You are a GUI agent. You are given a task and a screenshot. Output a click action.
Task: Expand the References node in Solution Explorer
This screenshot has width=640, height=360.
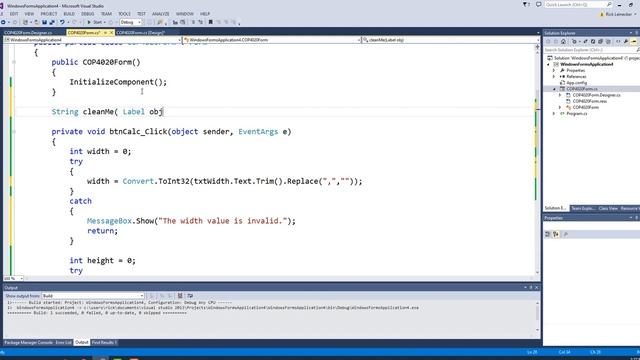[554, 77]
